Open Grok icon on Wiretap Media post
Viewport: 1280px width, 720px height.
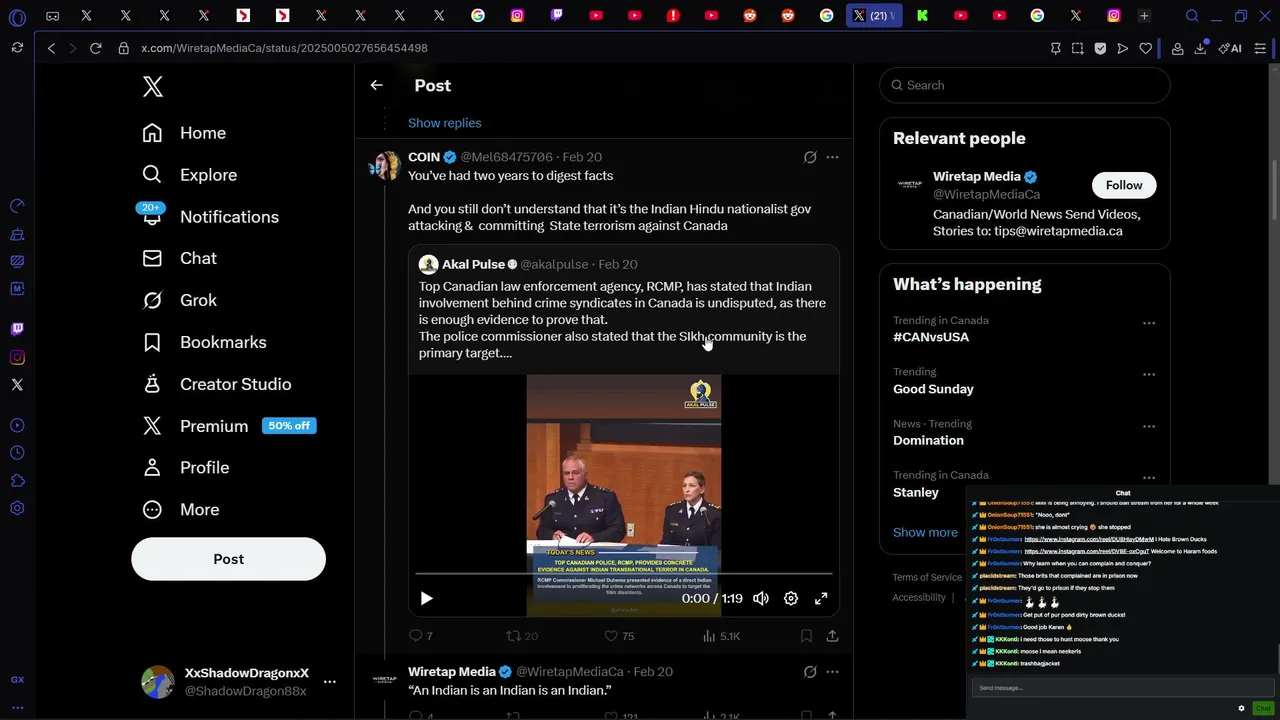tap(810, 672)
